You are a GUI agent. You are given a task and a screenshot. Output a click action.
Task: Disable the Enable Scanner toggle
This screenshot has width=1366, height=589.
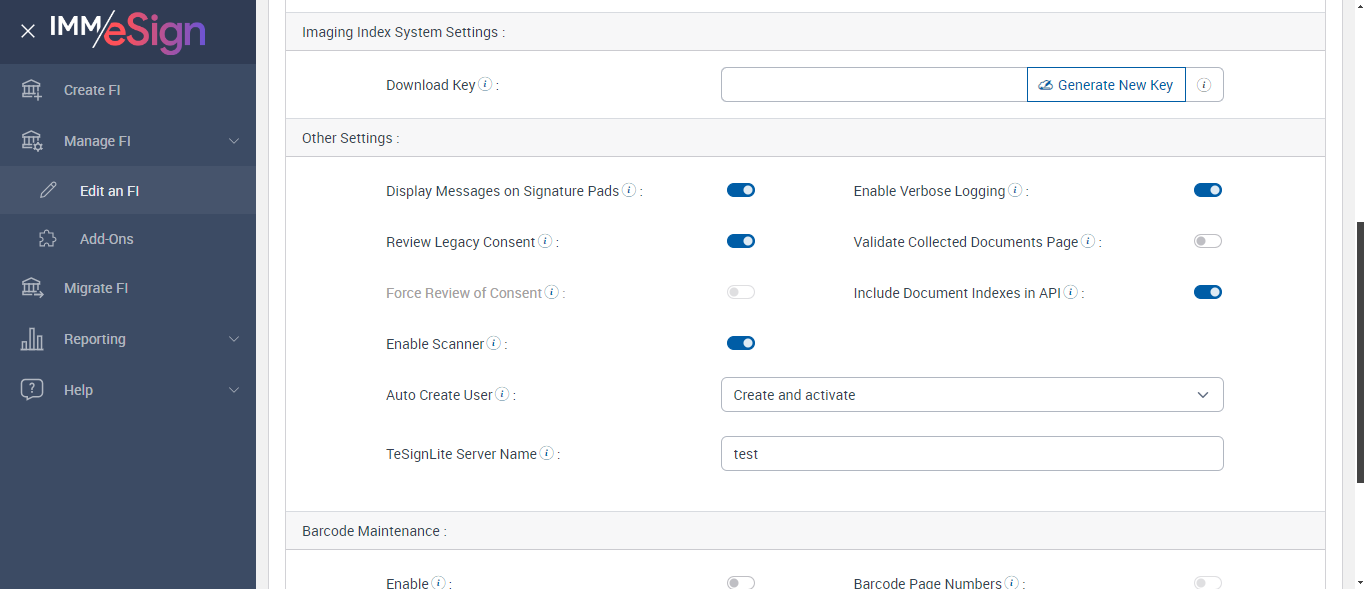[x=741, y=343]
